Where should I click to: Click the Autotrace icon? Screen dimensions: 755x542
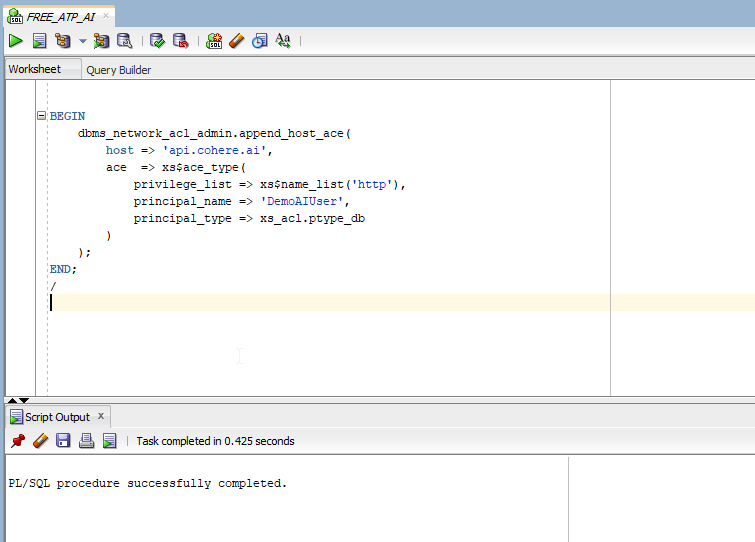tap(101, 41)
